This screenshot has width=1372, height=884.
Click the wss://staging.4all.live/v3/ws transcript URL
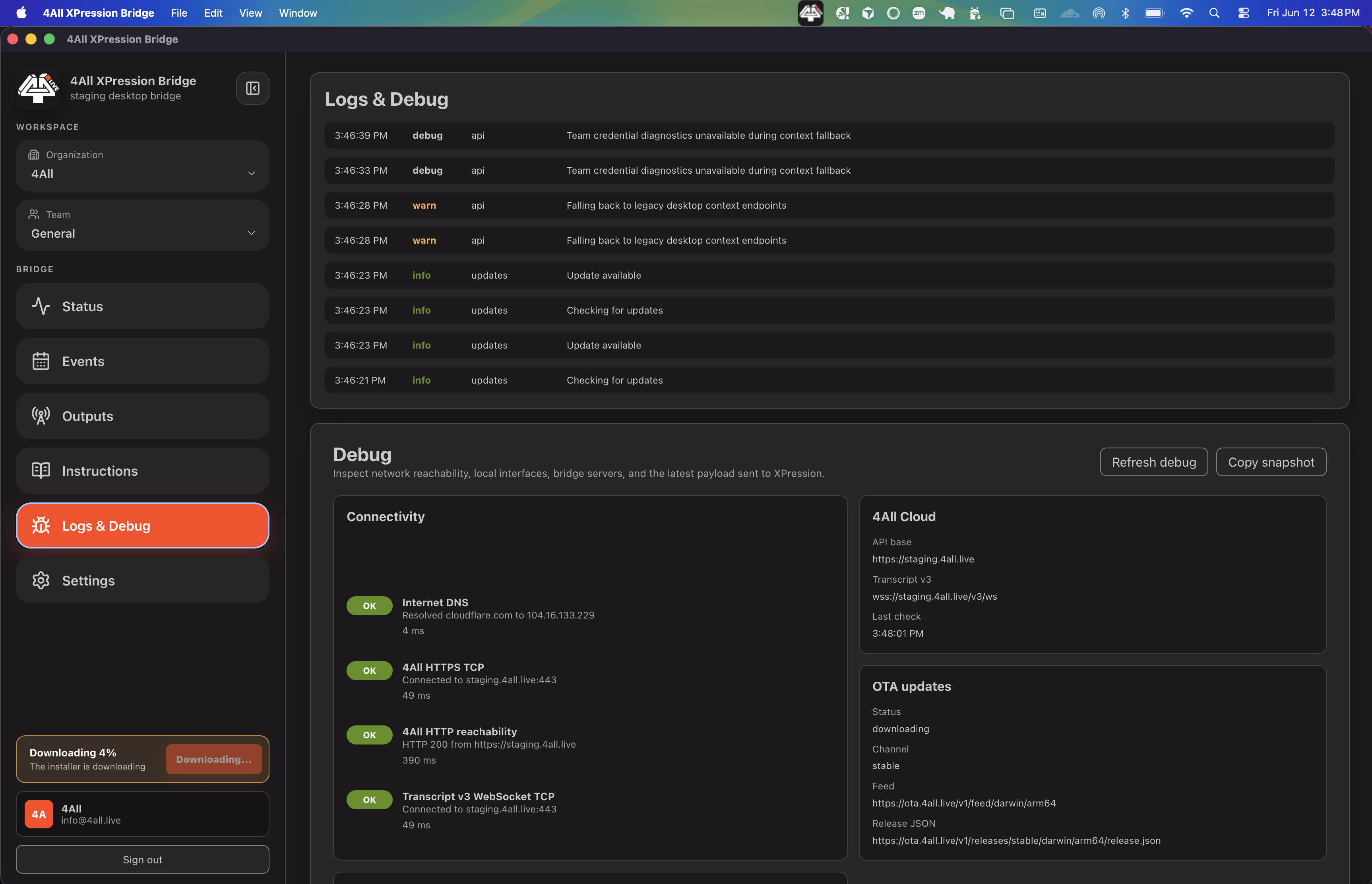pos(935,596)
